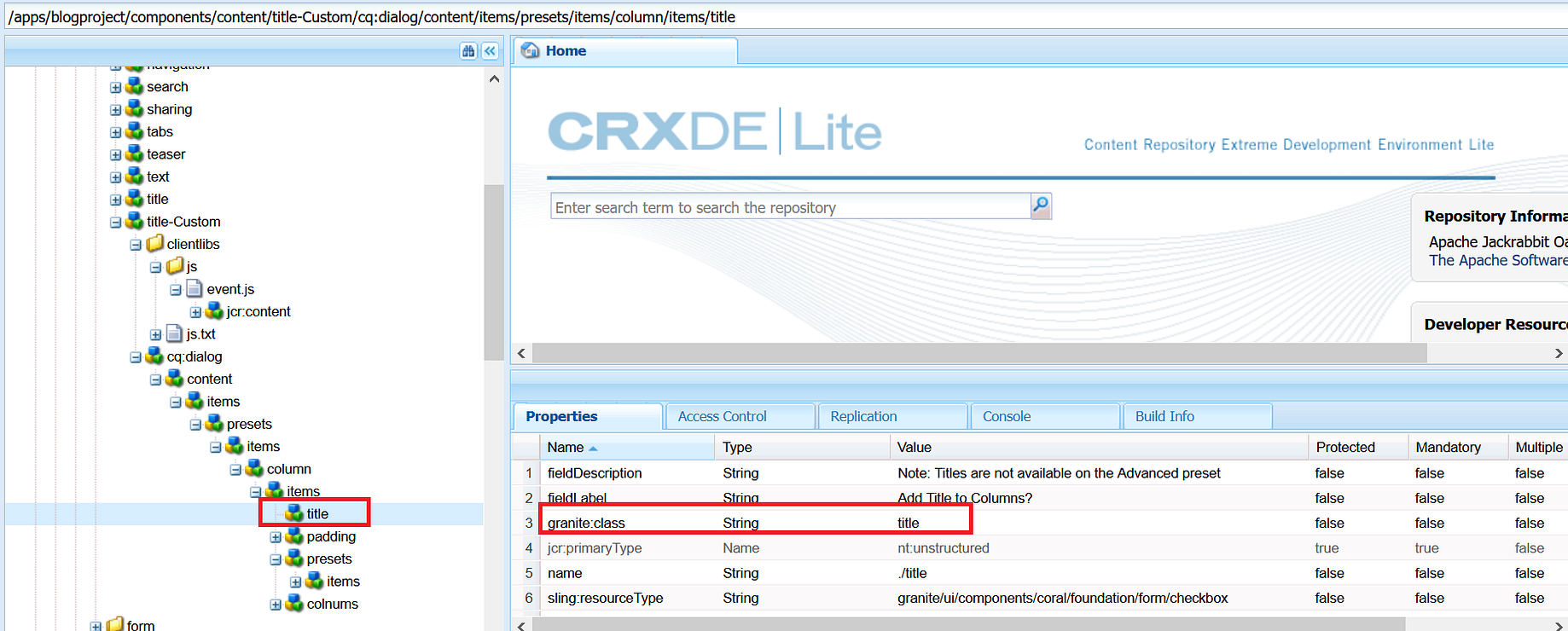Select the tabs node icon
1568x631 pixels.
click(134, 130)
